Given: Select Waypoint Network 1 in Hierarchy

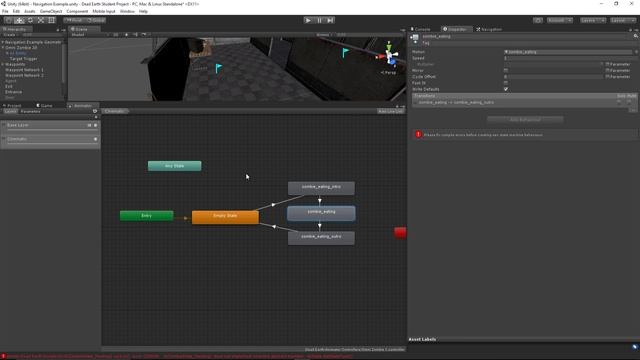Looking at the screenshot, I should pos(24,70).
